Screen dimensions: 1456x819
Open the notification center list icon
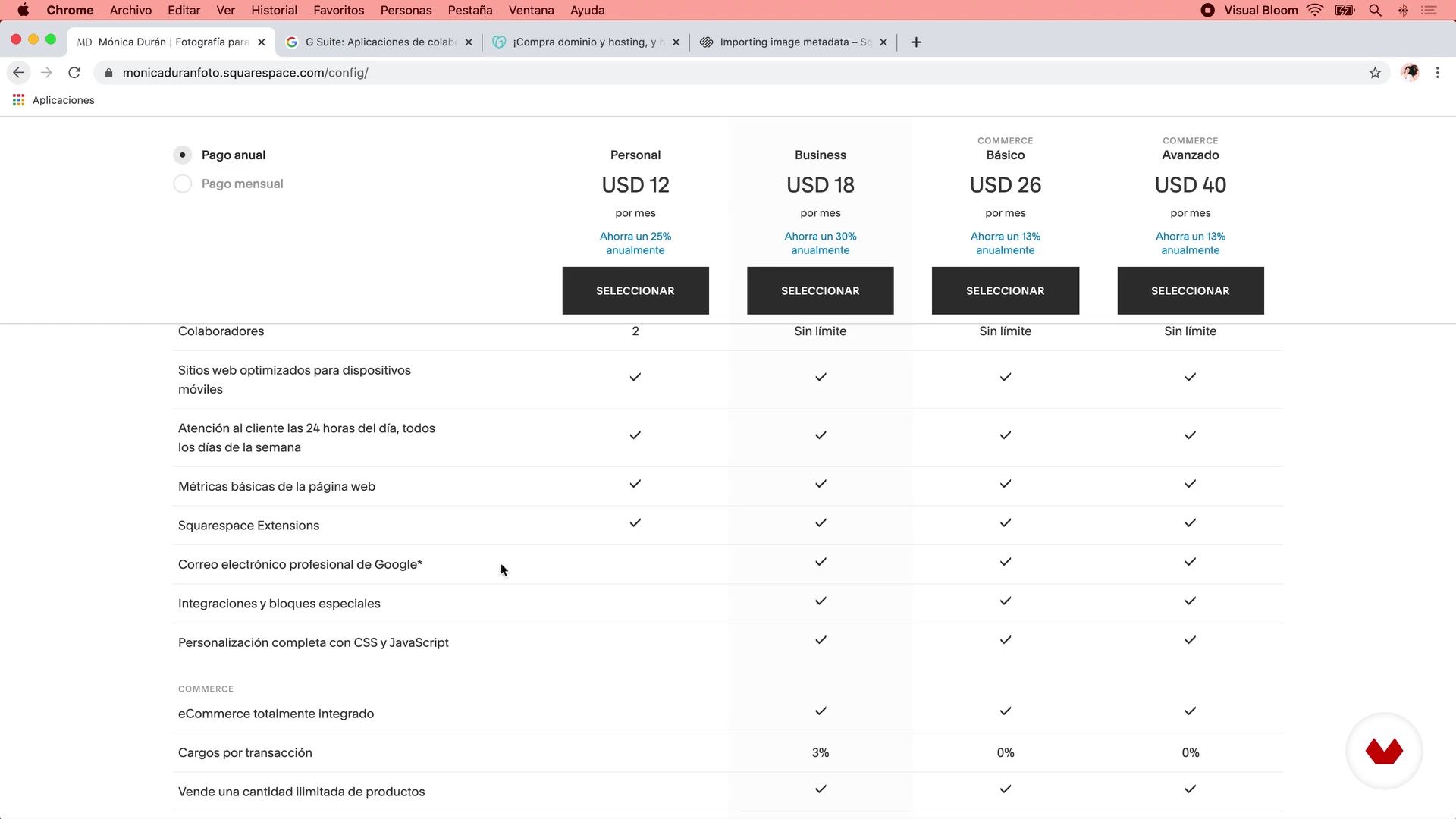click(x=1429, y=10)
